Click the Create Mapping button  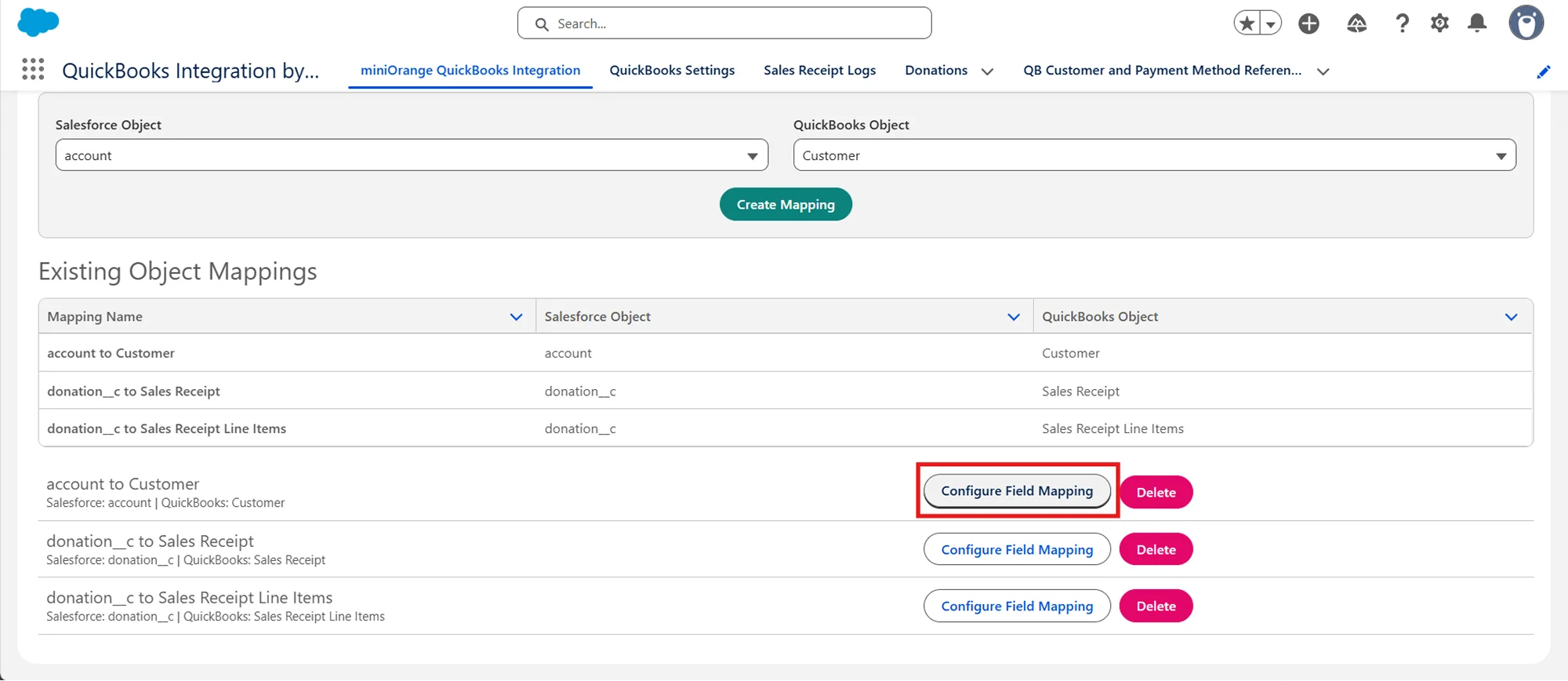pyautogui.click(x=786, y=204)
